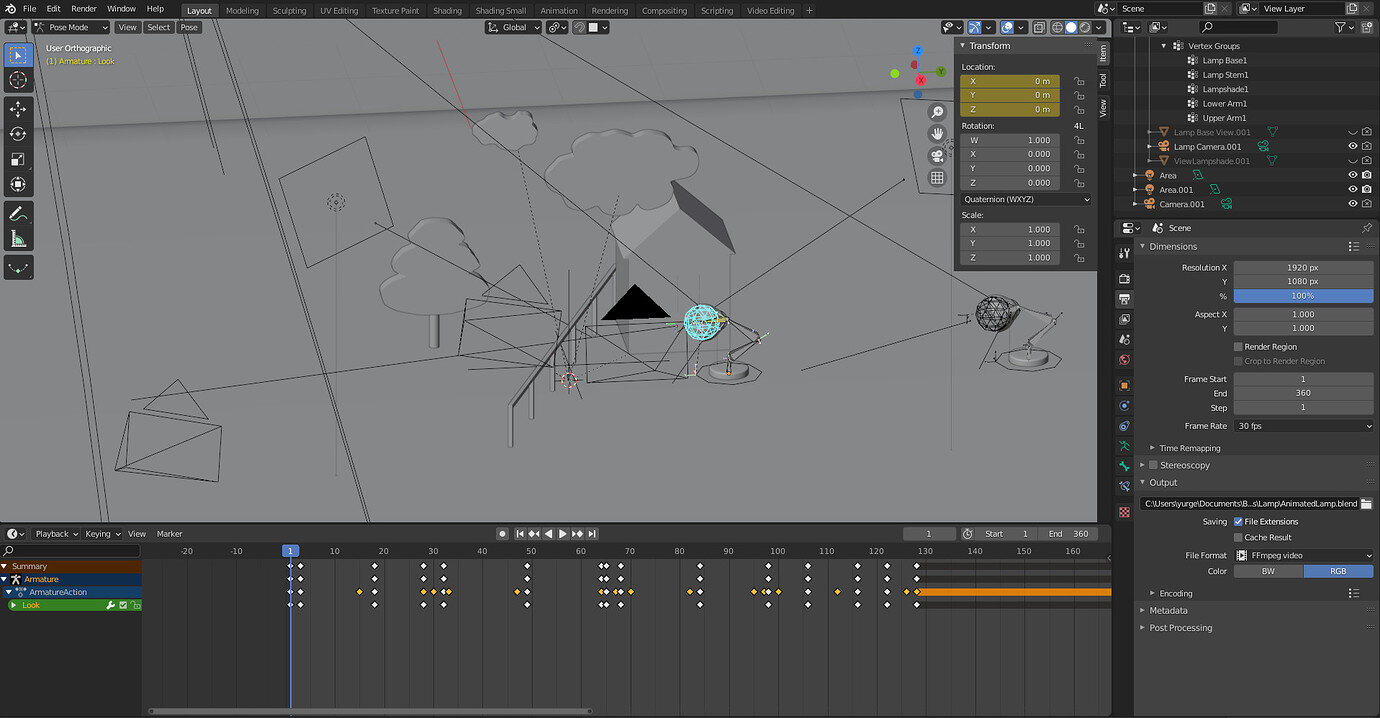The width and height of the screenshot is (1380, 718).
Task: Hide the Area.001 light in the outliner
Action: 1353,189
